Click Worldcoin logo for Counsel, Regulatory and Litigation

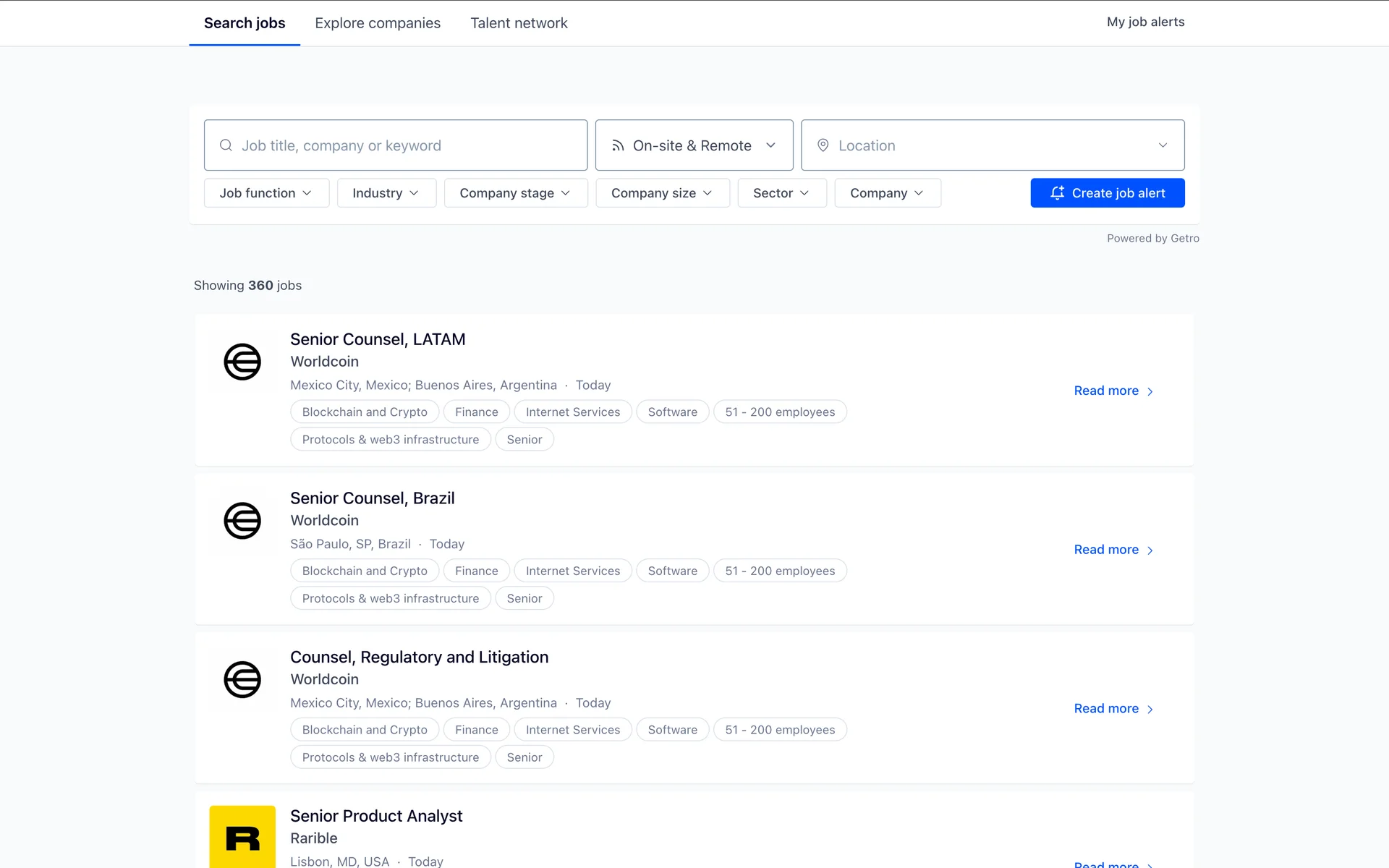click(242, 679)
